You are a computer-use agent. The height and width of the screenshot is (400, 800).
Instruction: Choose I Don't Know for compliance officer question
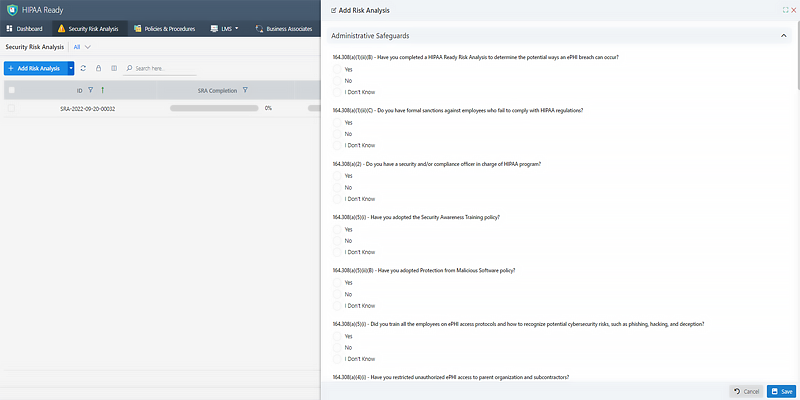point(337,199)
